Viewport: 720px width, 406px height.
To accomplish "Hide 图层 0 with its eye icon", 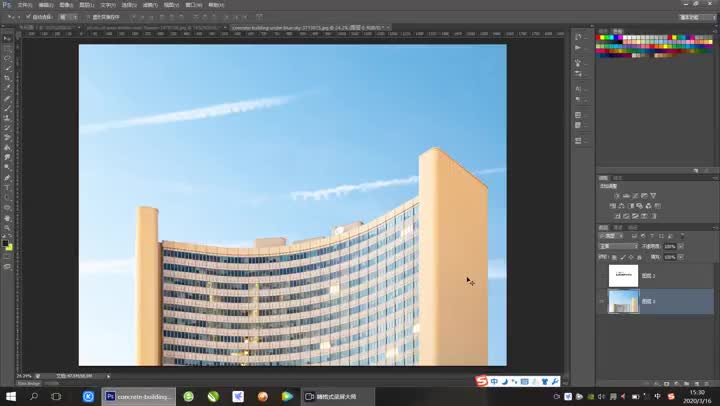I will (x=601, y=301).
